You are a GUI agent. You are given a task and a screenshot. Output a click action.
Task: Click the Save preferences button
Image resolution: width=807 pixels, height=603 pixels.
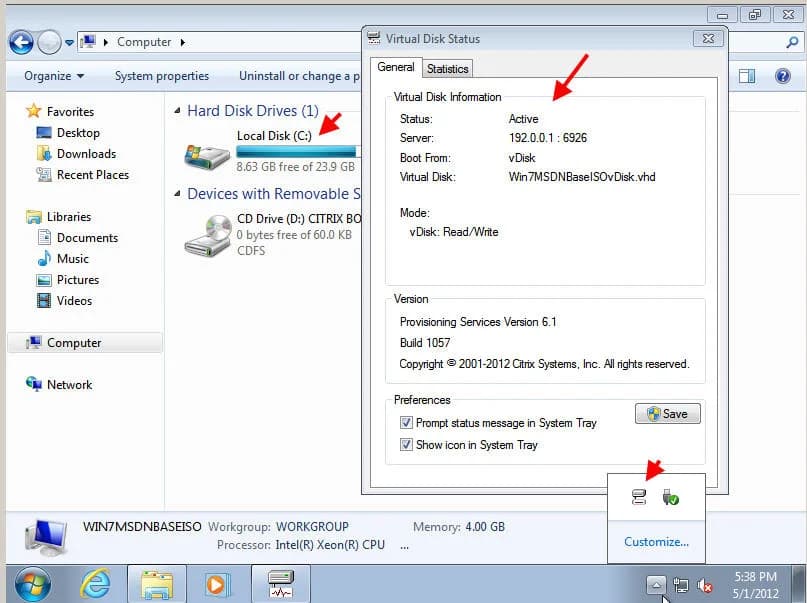click(x=668, y=414)
